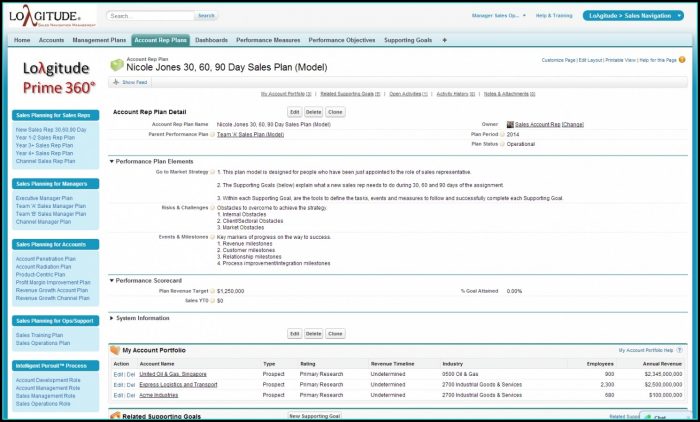Viewport: 700px width, 422px height.
Task: Click the green Account Rep Plan cube icon
Action: (x=117, y=65)
